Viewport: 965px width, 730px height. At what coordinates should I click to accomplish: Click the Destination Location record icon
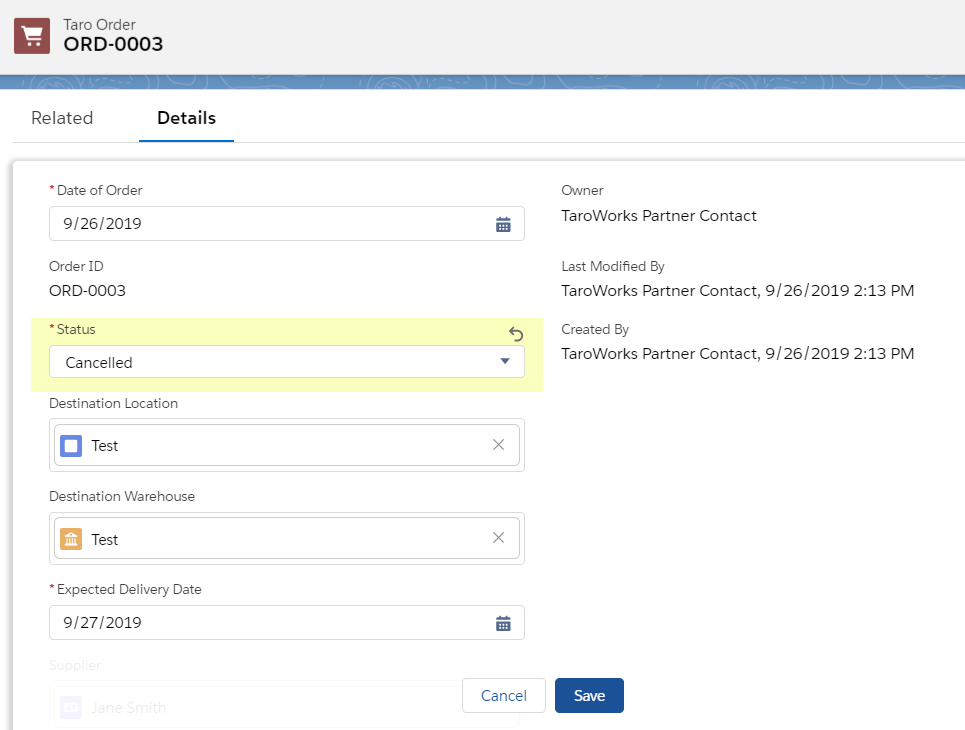coord(70,444)
